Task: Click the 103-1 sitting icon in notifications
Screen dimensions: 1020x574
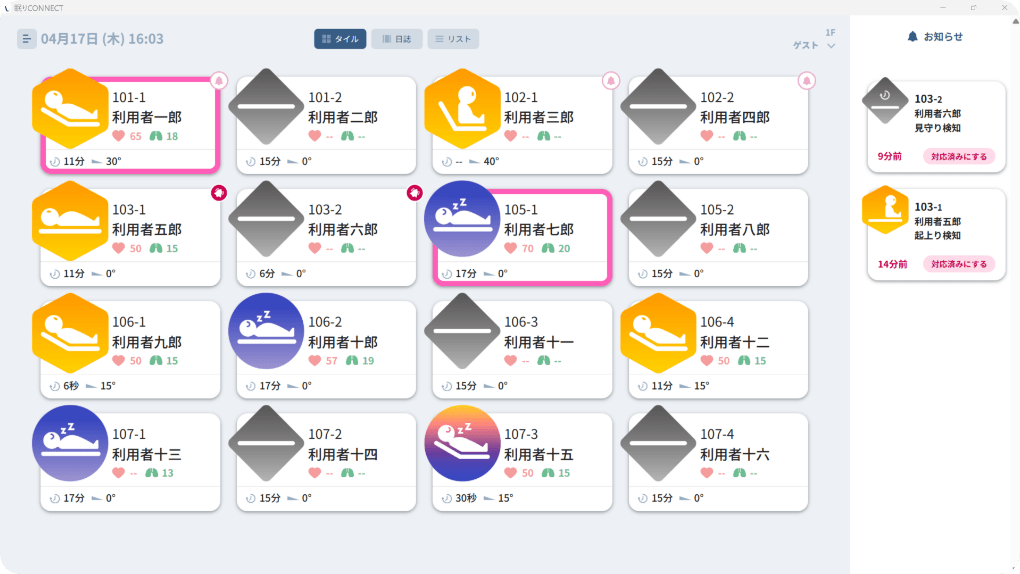Action: (885, 210)
